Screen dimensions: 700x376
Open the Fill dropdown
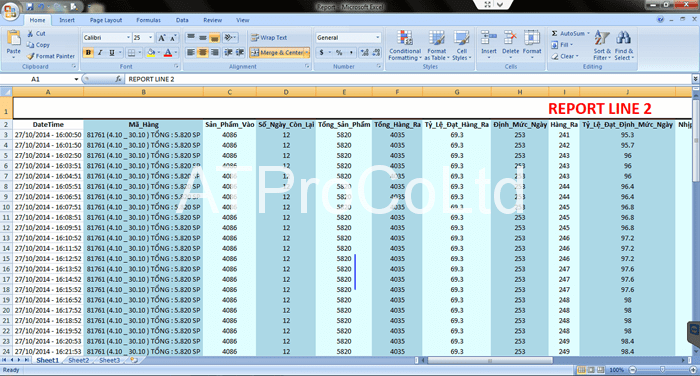pos(562,45)
